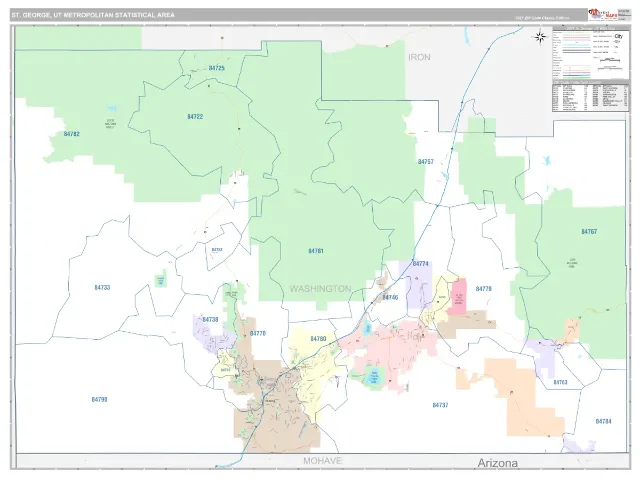Select ZIP code label 84784

(603, 421)
